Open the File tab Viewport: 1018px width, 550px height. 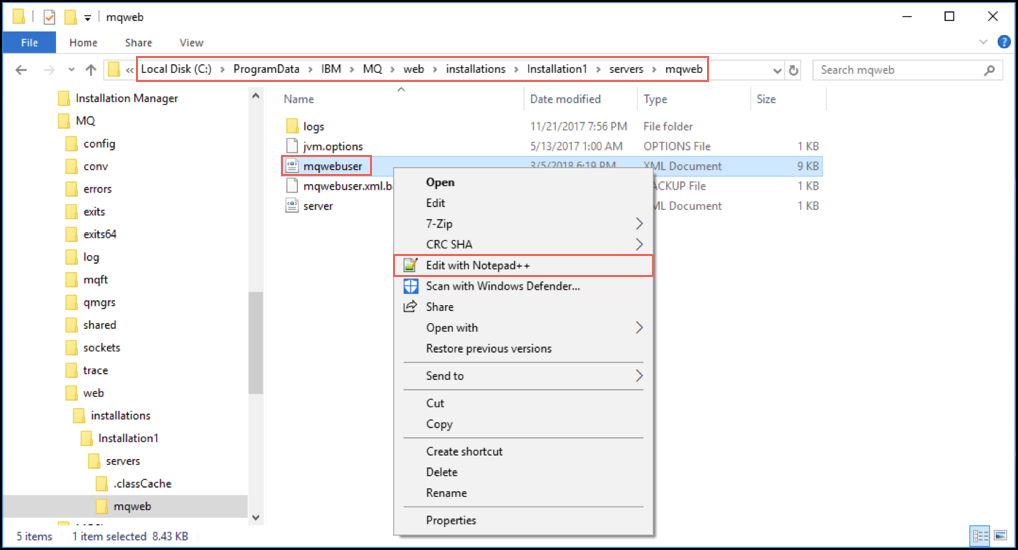pos(29,43)
